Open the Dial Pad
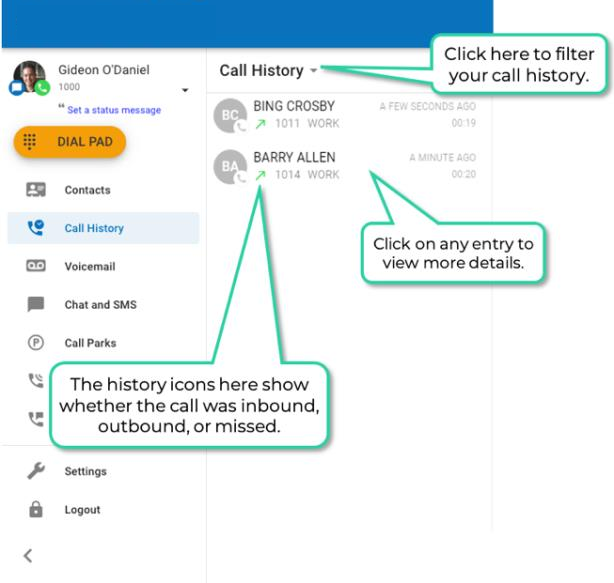Image resolution: width=614 pixels, height=583 pixels. point(70,142)
